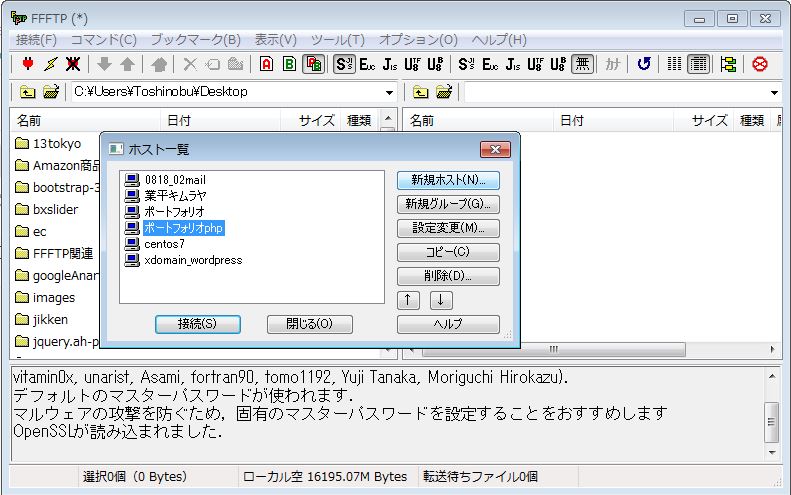Toggle local no-conversion 無 button
The height and width of the screenshot is (495, 791).
(x=582, y=64)
